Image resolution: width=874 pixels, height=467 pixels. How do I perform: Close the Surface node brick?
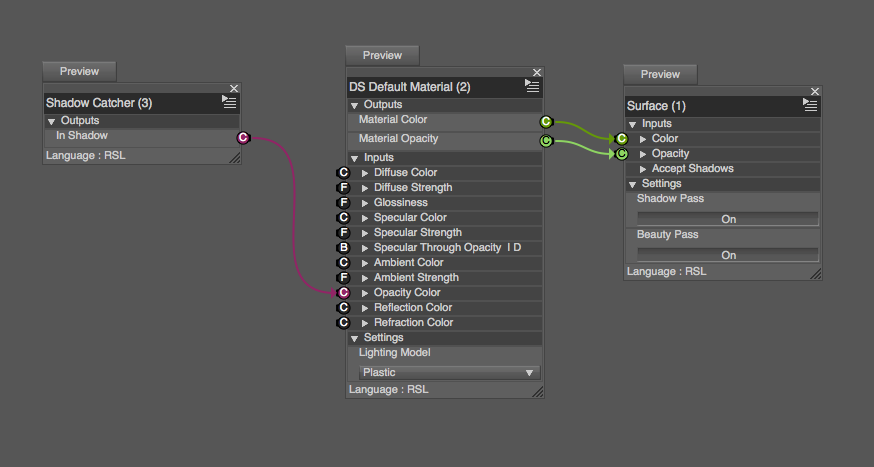(814, 91)
